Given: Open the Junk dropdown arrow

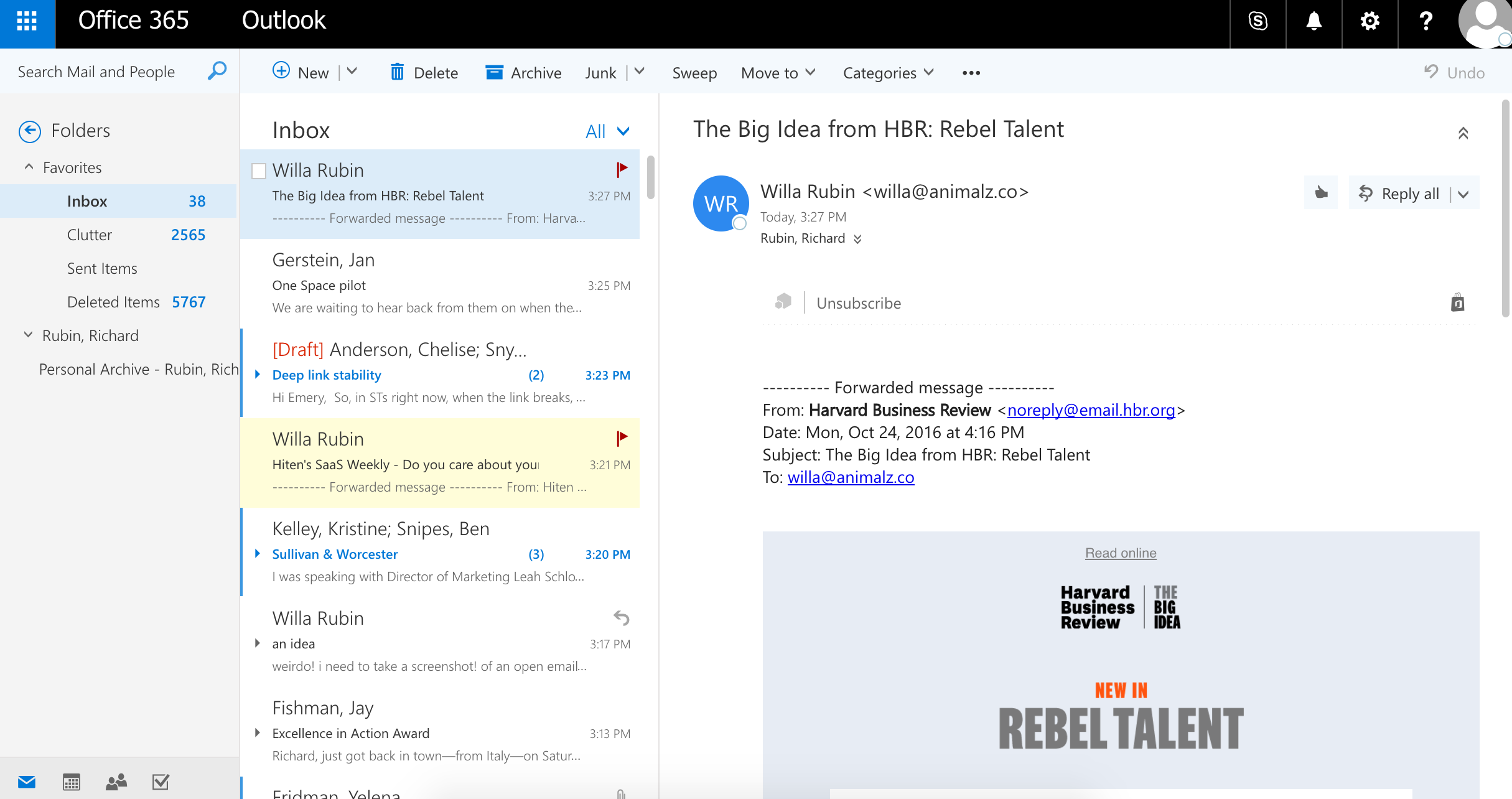Looking at the screenshot, I should pyautogui.click(x=639, y=72).
